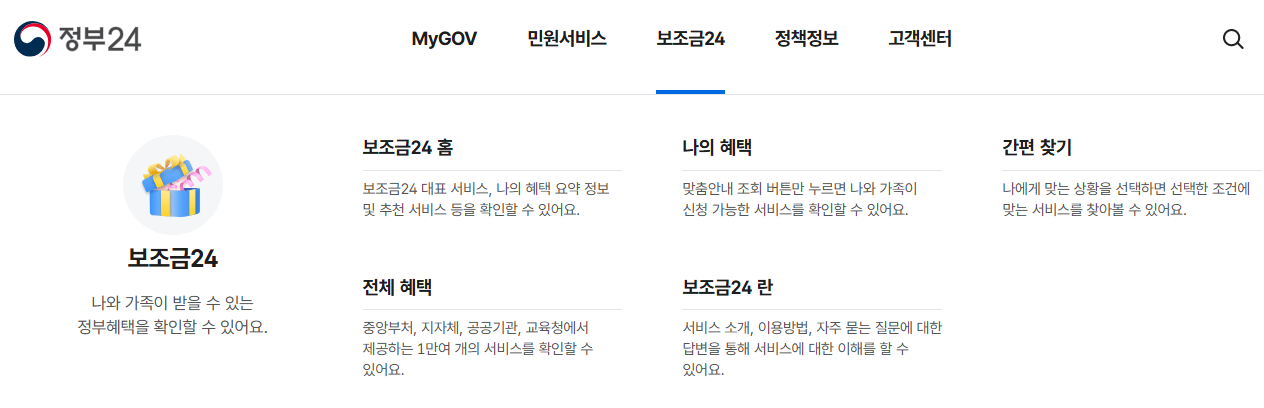Click the 보조금24 gift box illustration
Image resolution: width=1264 pixels, height=408 pixels.
pos(173,185)
